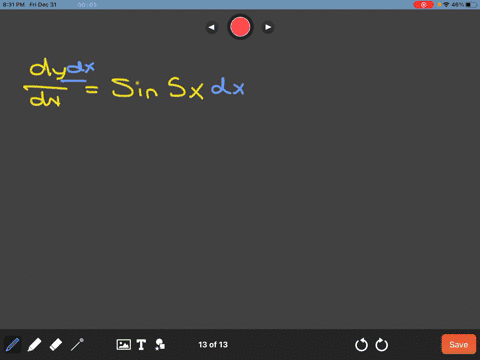Open the 13 of 13 page indicator
The image size is (480, 360).
[213, 345]
